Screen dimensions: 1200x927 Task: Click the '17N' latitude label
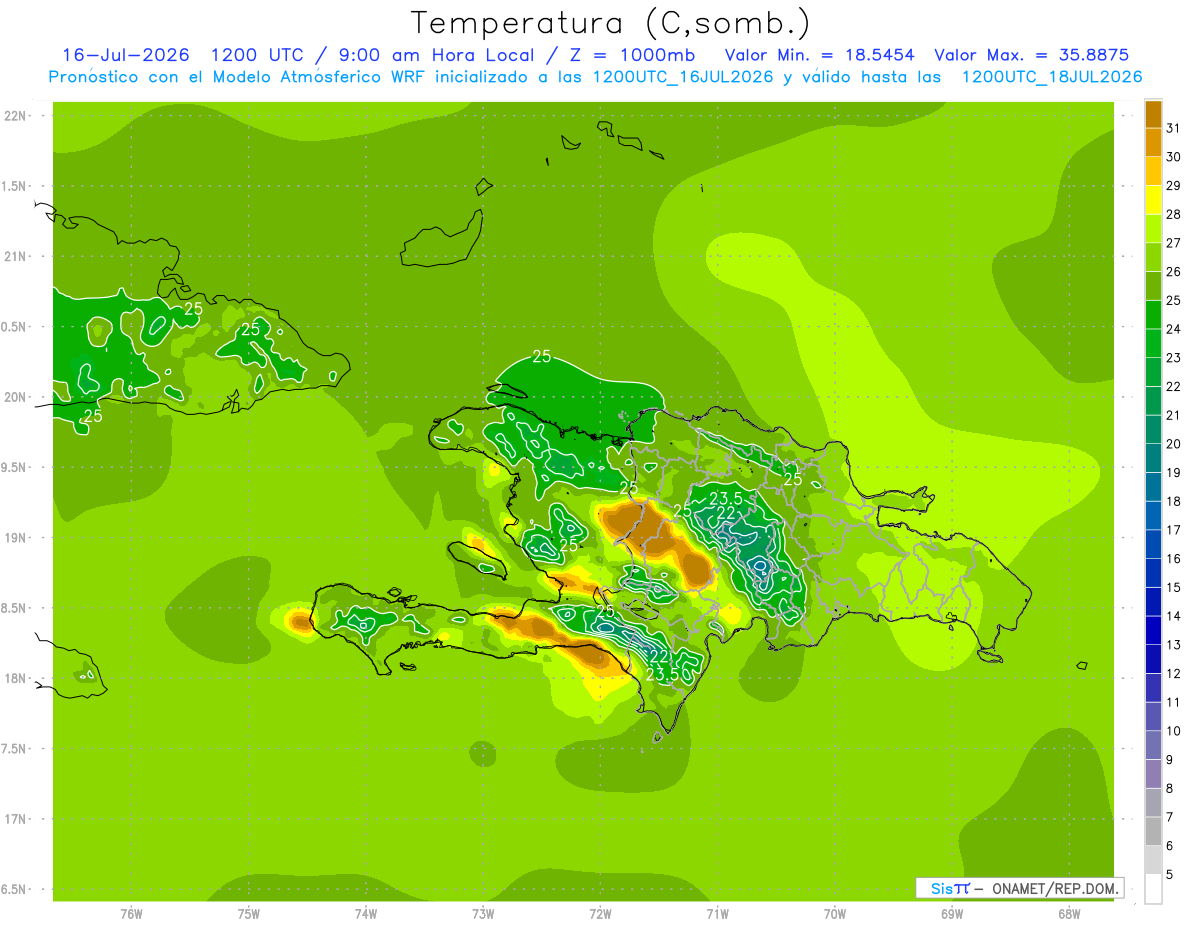[16, 820]
